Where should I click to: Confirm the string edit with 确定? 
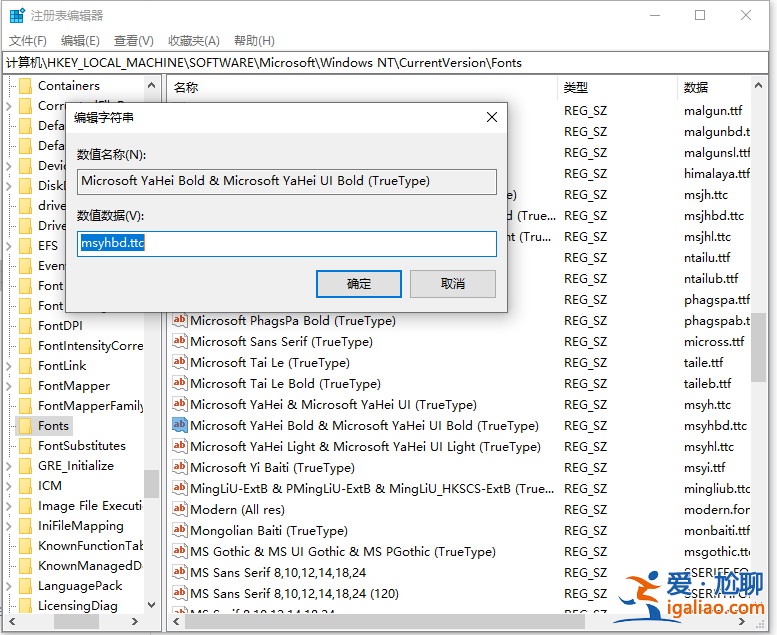(x=359, y=284)
